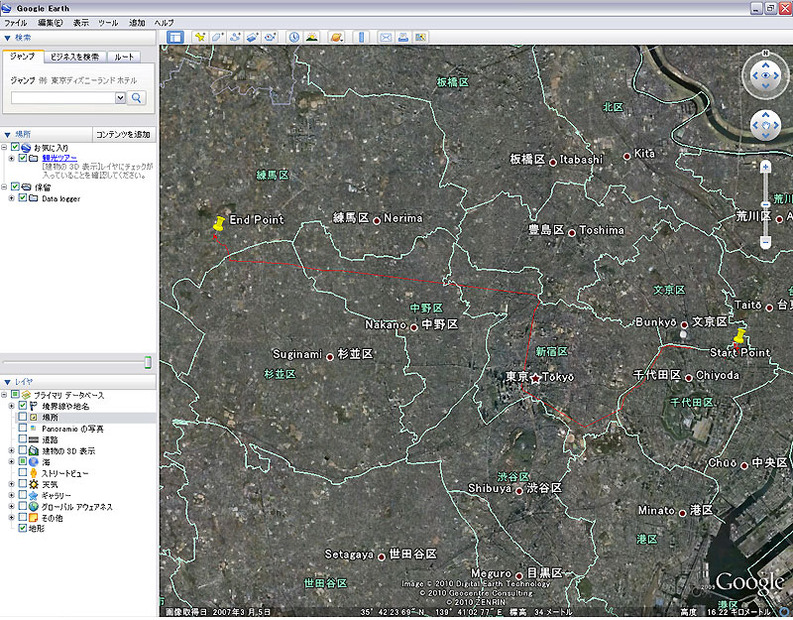The image size is (793, 620).
Task: Click the vertical zoom slider handle
Action: coord(765,205)
